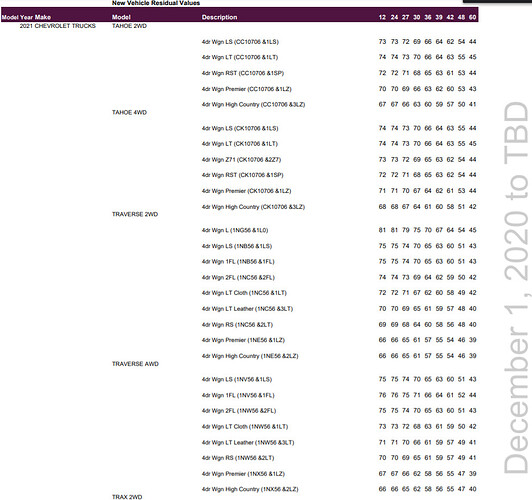
Task: Select the TAHOE 4WD model label
Action: coord(129,112)
